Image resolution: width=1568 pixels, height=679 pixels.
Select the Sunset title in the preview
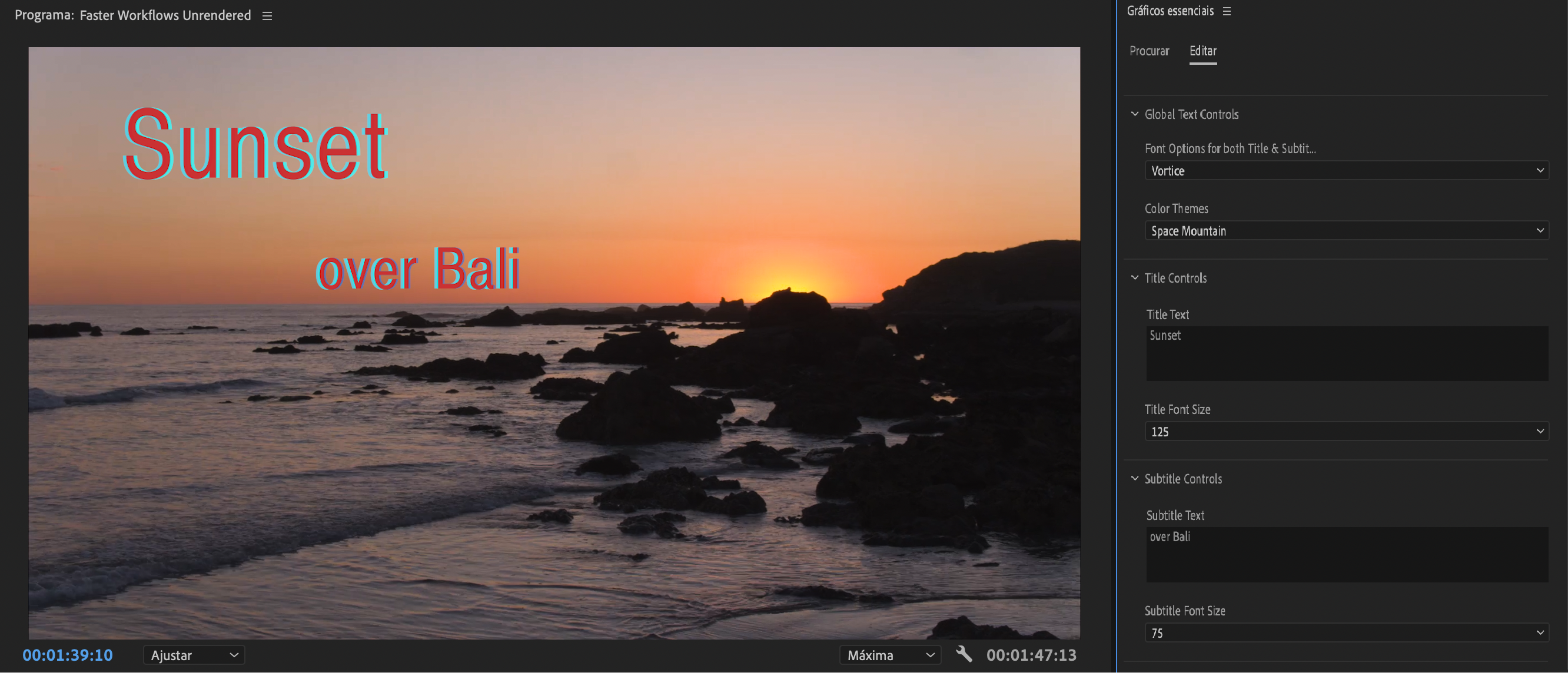click(255, 145)
